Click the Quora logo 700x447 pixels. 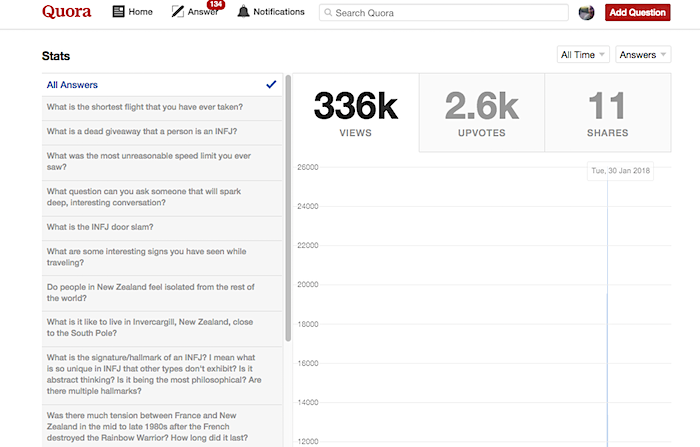[66, 12]
